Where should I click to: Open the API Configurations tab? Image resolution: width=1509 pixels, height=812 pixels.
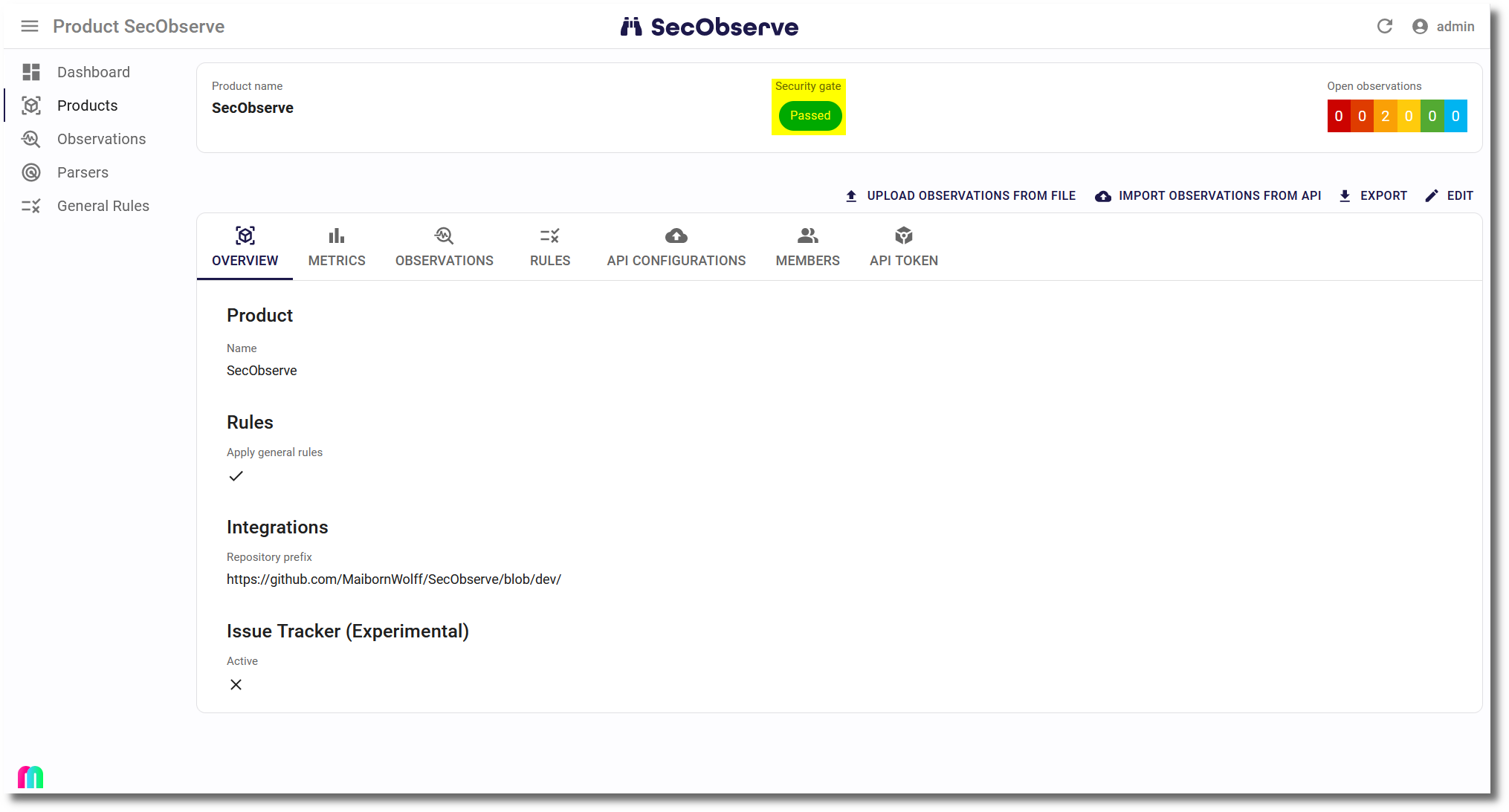click(x=676, y=247)
